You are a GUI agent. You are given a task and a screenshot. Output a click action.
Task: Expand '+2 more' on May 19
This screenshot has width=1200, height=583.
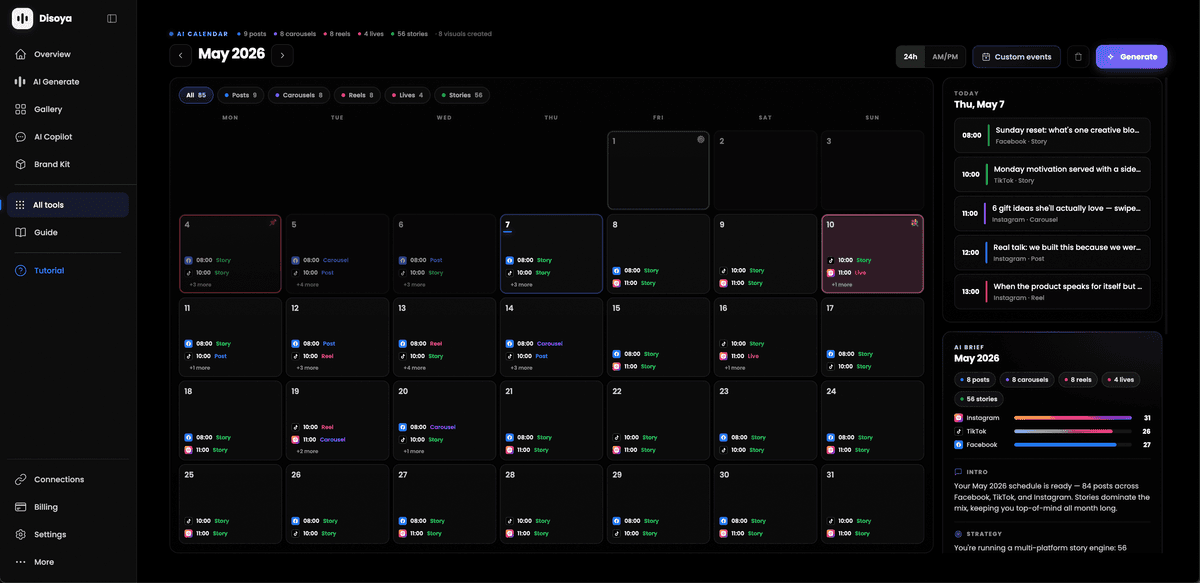tap(307, 451)
